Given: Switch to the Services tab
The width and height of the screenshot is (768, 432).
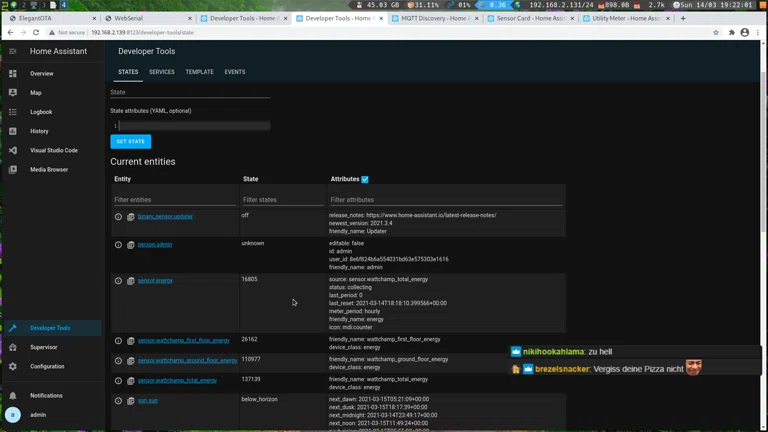Looking at the screenshot, I should pyautogui.click(x=162, y=72).
